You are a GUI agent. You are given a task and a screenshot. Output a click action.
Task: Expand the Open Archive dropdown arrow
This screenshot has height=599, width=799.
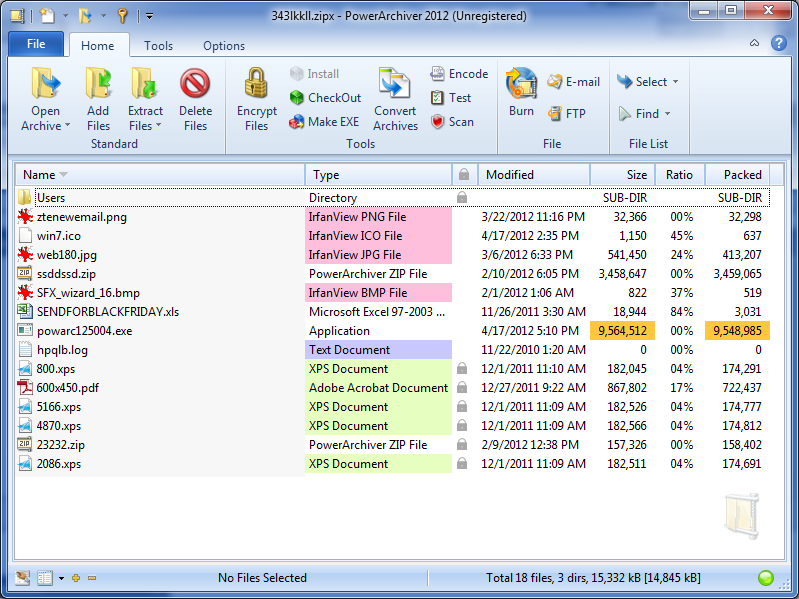(x=68, y=125)
